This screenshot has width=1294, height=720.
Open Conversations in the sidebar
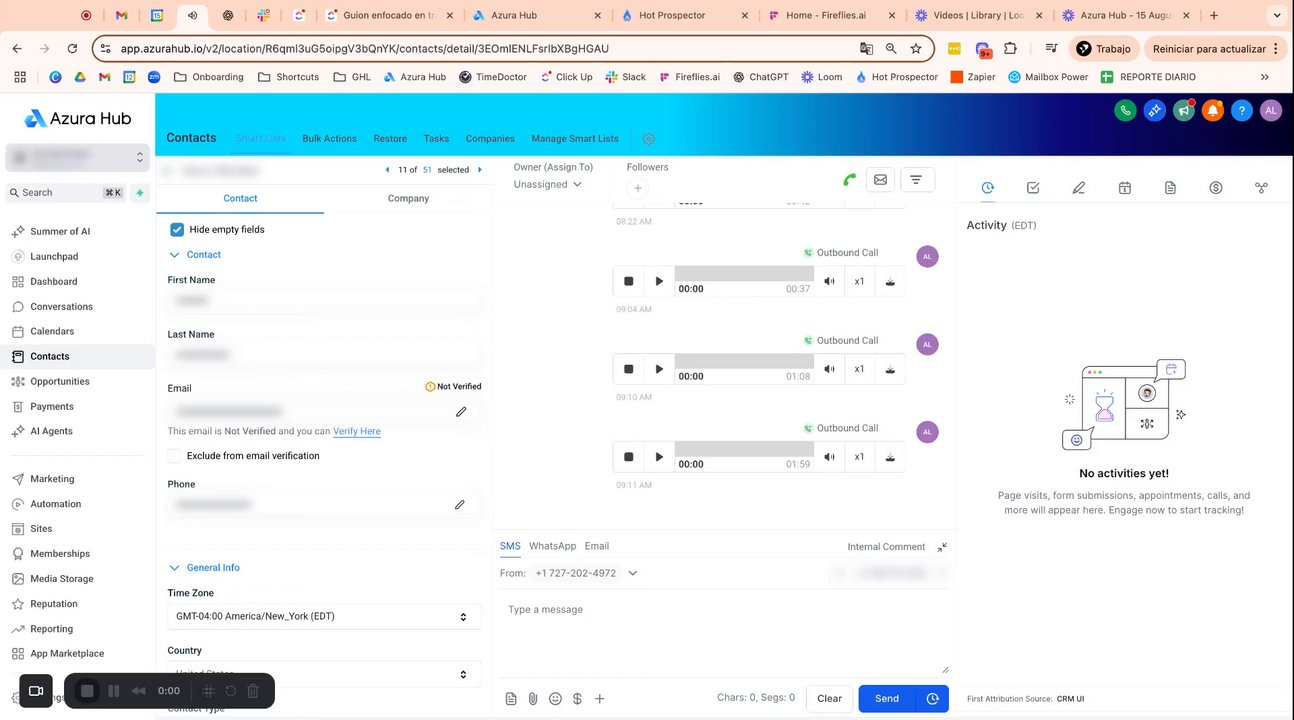click(x=61, y=307)
